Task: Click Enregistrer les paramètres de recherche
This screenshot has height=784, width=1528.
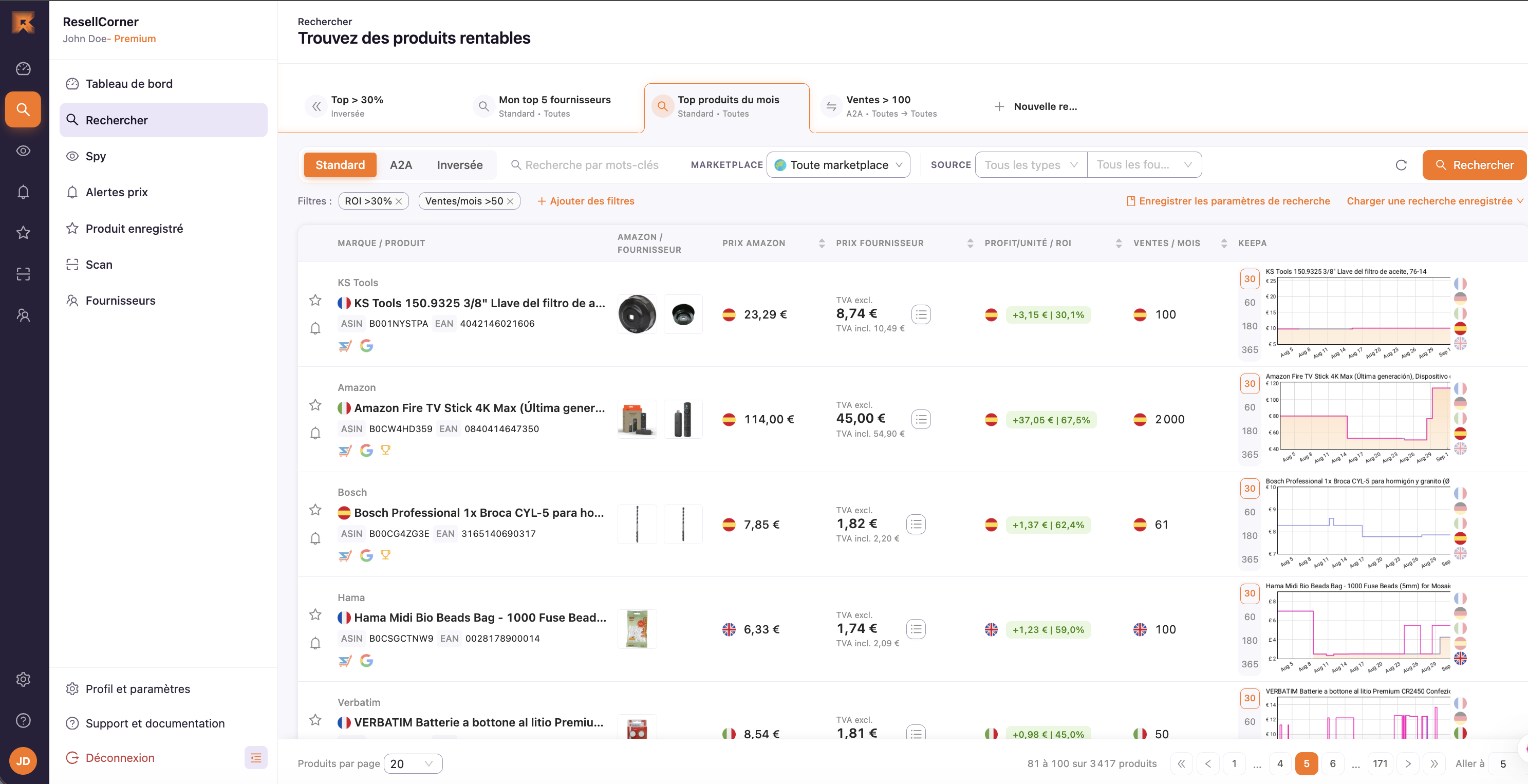Action: click(x=1228, y=201)
